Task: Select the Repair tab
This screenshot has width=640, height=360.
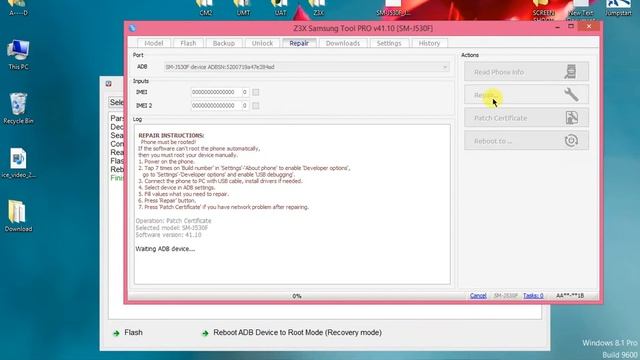Action: [x=299, y=43]
